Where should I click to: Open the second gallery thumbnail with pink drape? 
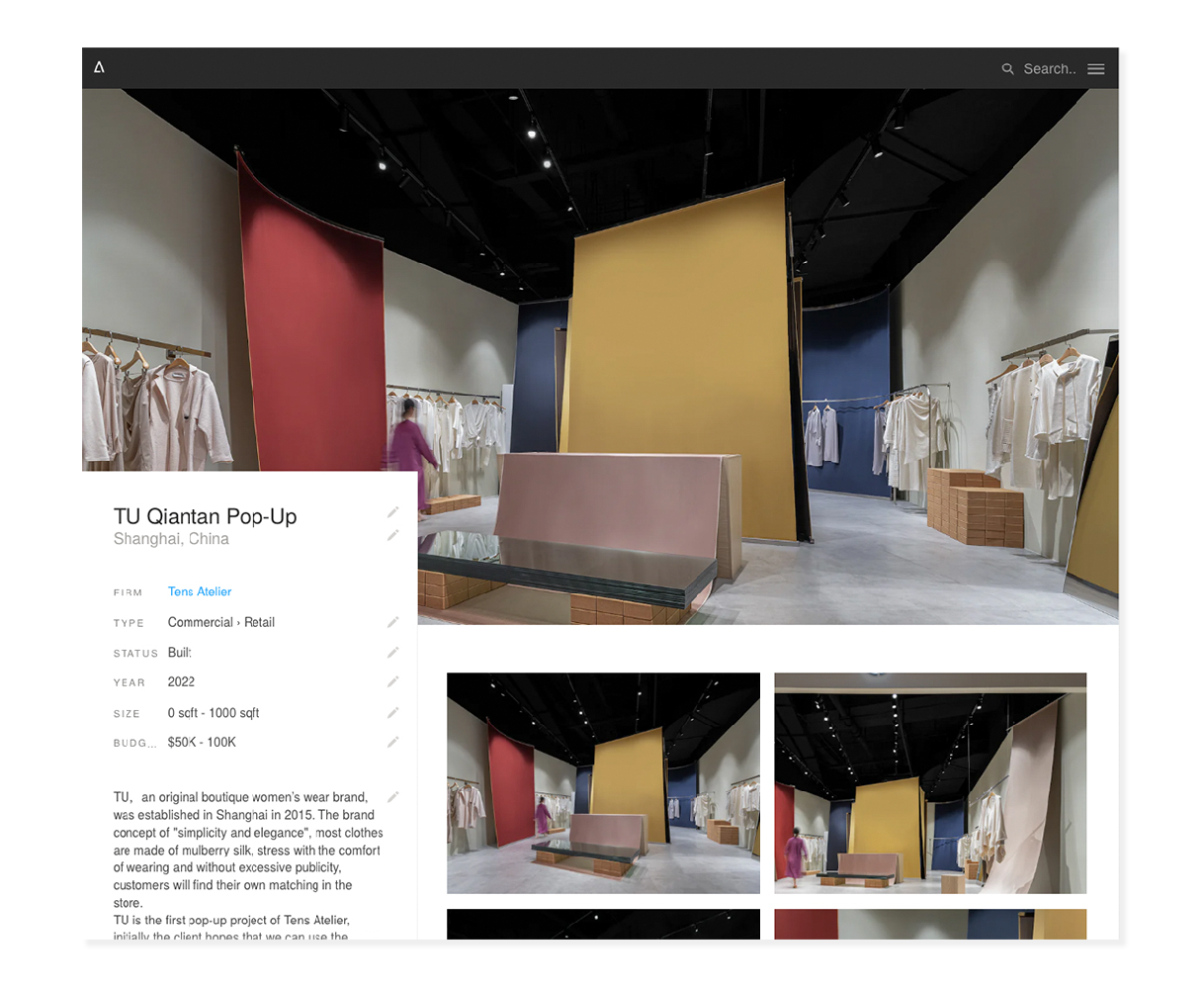click(x=929, y=782)
